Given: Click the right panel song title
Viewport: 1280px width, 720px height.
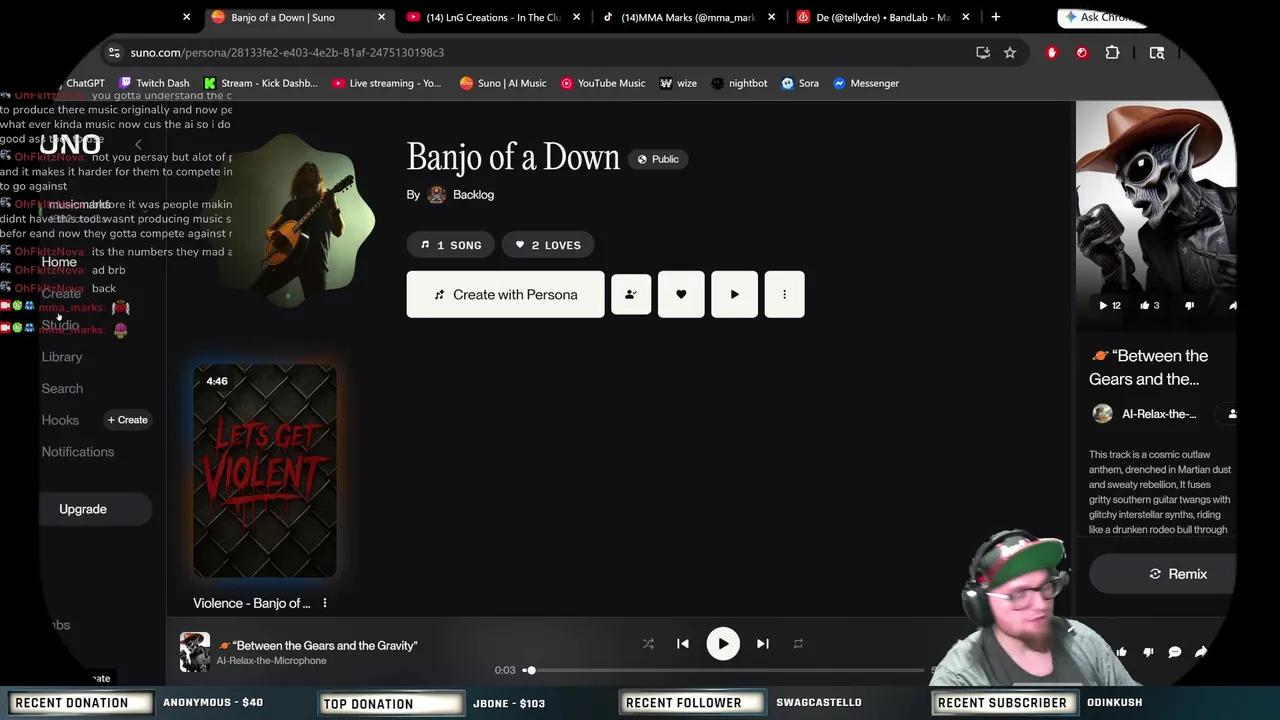Looking at the screenshot, I should click(x=1148, y=367).
